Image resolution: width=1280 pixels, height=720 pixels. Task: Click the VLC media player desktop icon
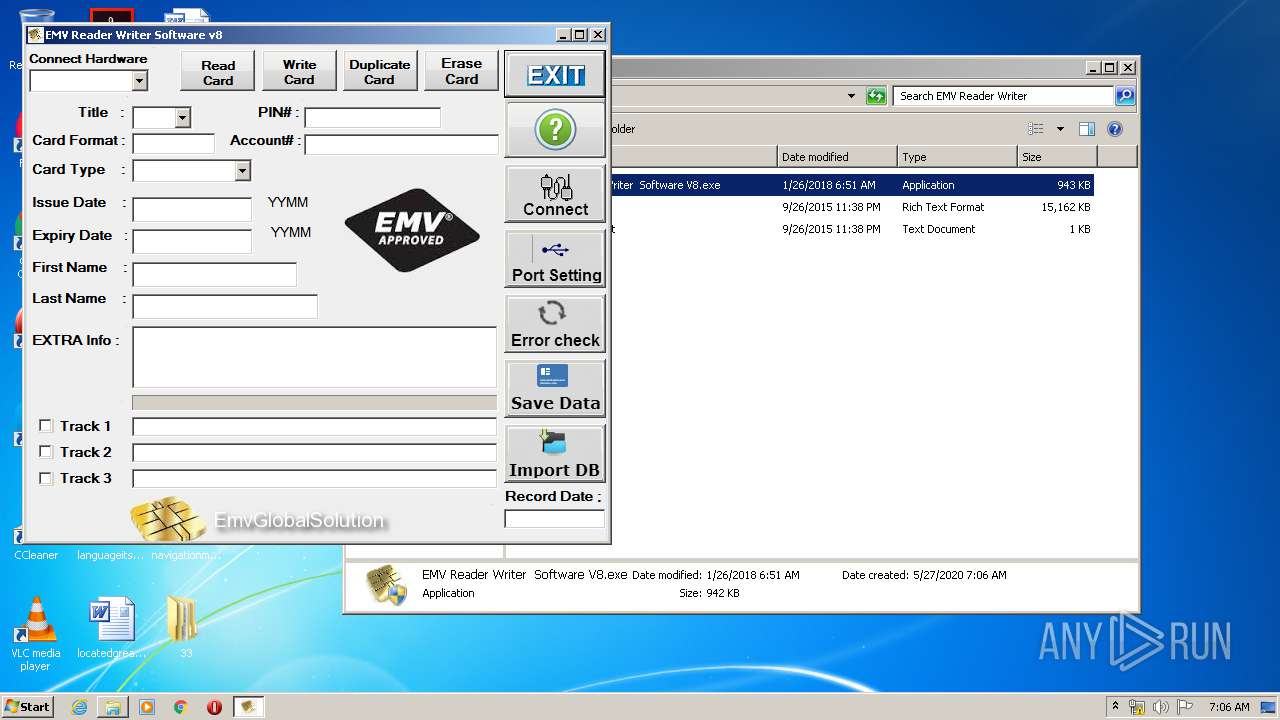tap(35, 633)
